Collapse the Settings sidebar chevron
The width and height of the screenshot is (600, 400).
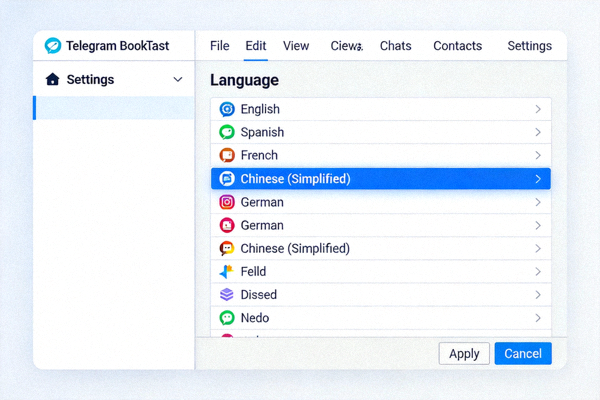tap(178, 80)
